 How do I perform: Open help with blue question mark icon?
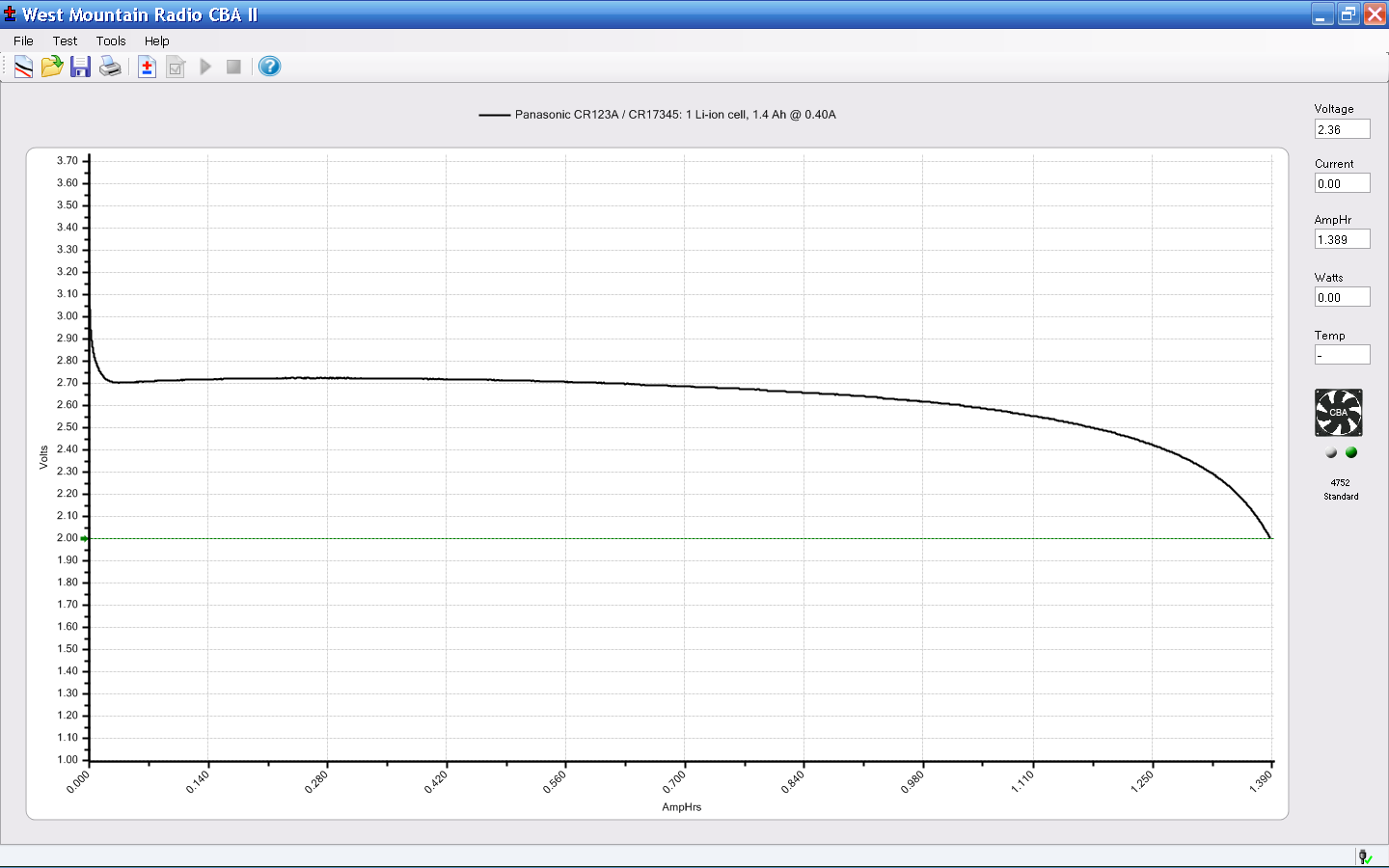pos(270,67)
